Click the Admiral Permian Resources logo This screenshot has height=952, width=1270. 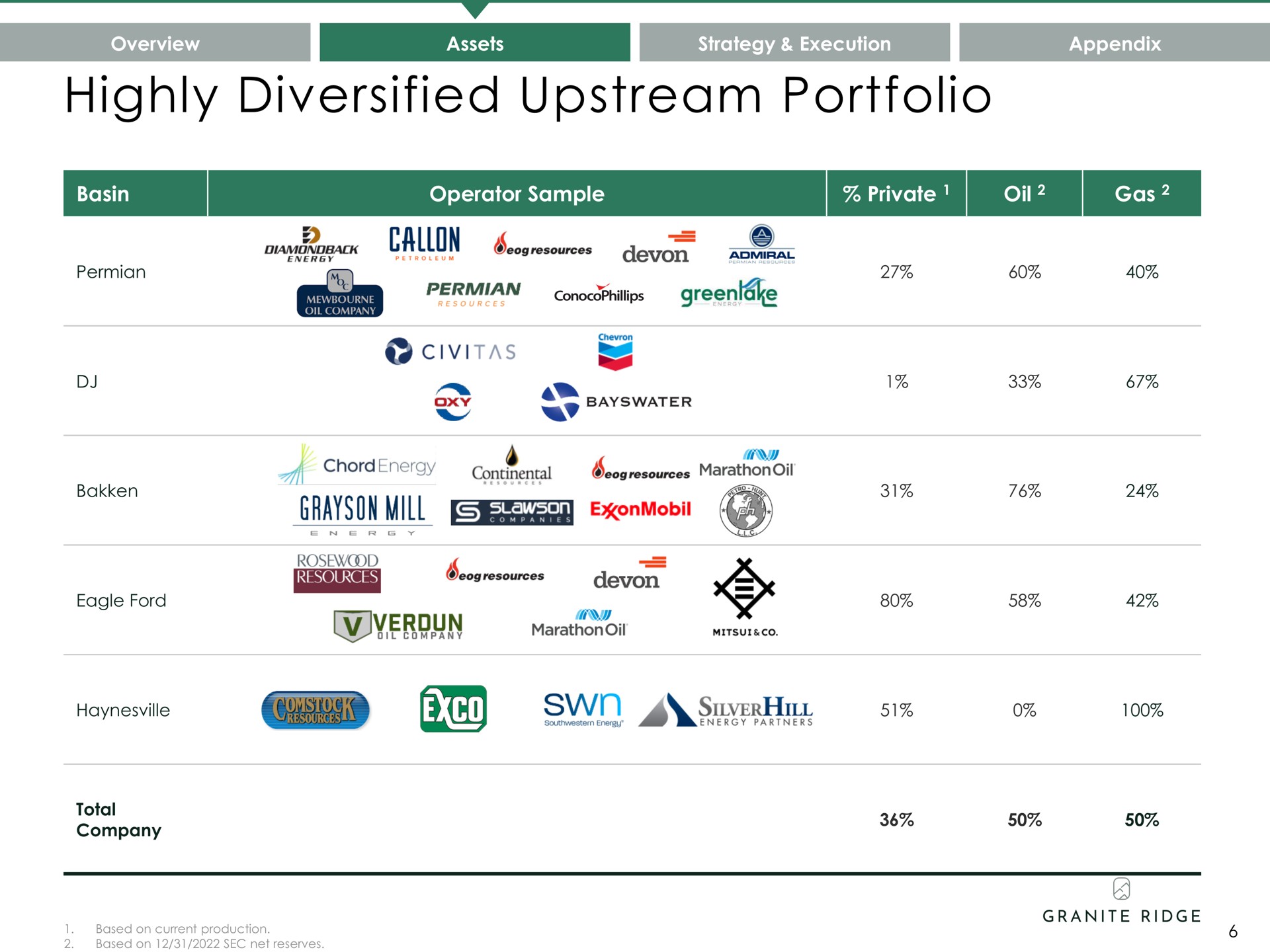pos(762,244)
